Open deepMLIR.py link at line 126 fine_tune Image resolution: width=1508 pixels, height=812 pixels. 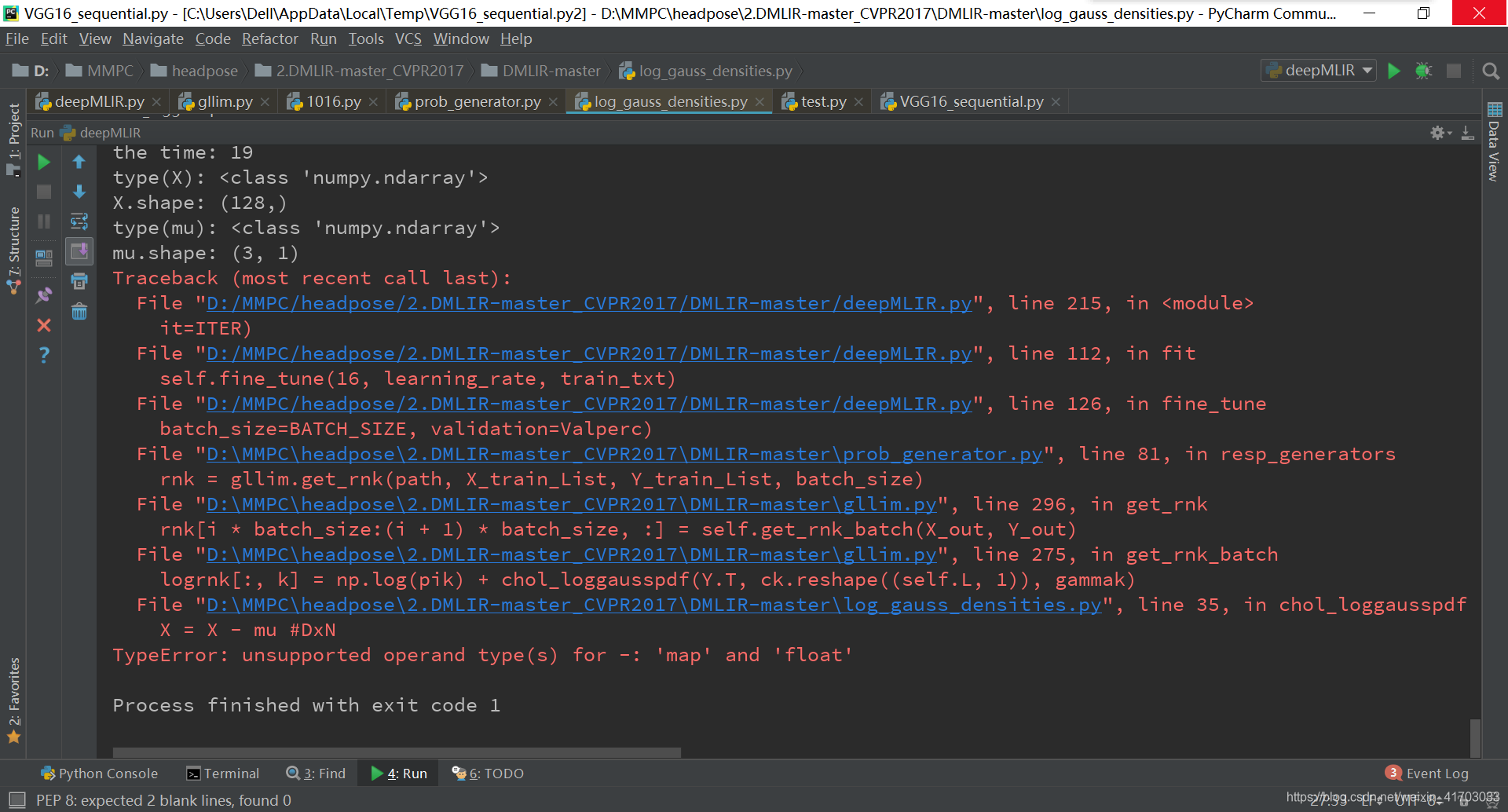coord(589,404)
